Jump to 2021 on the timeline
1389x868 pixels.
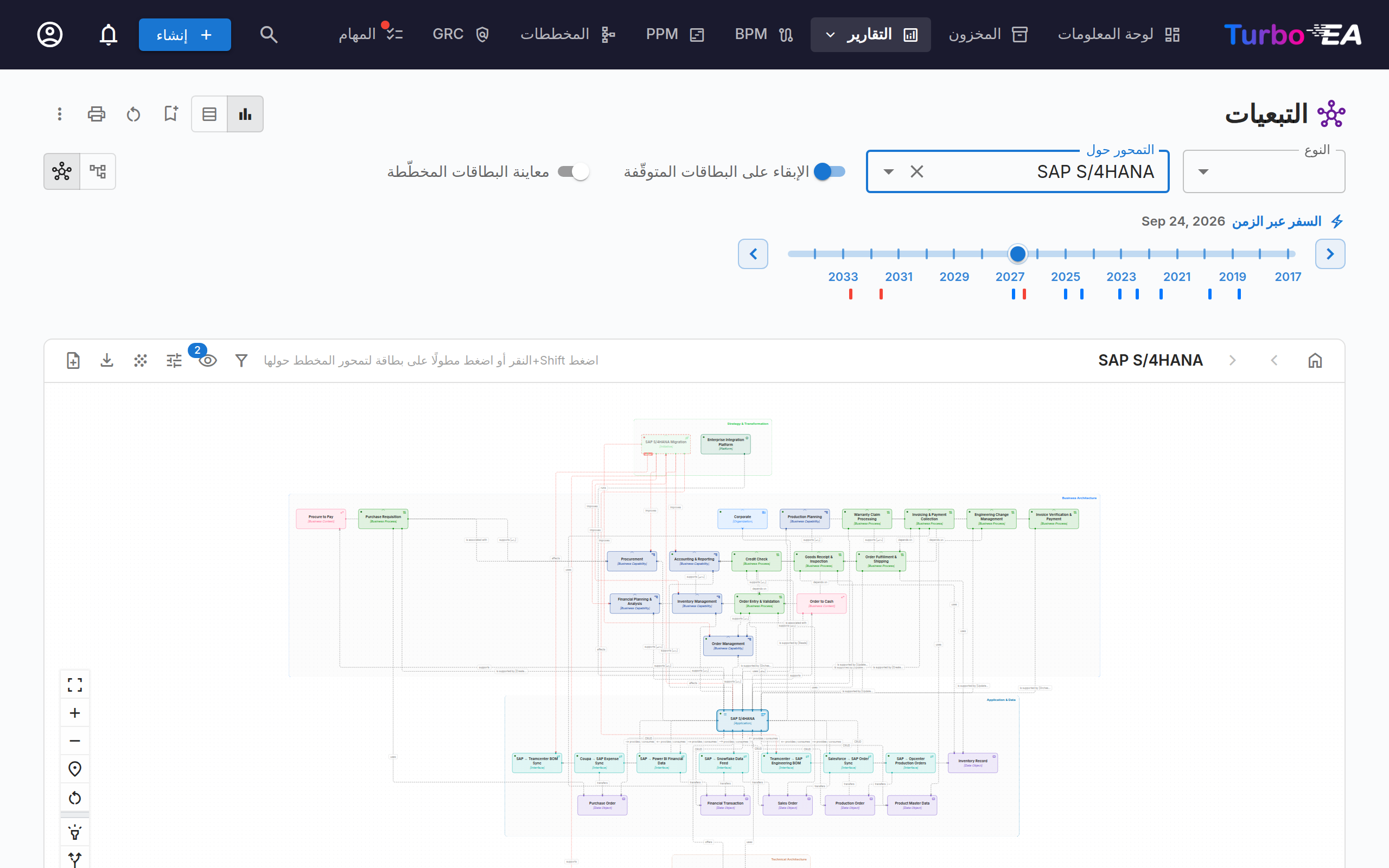(1177, 277)
